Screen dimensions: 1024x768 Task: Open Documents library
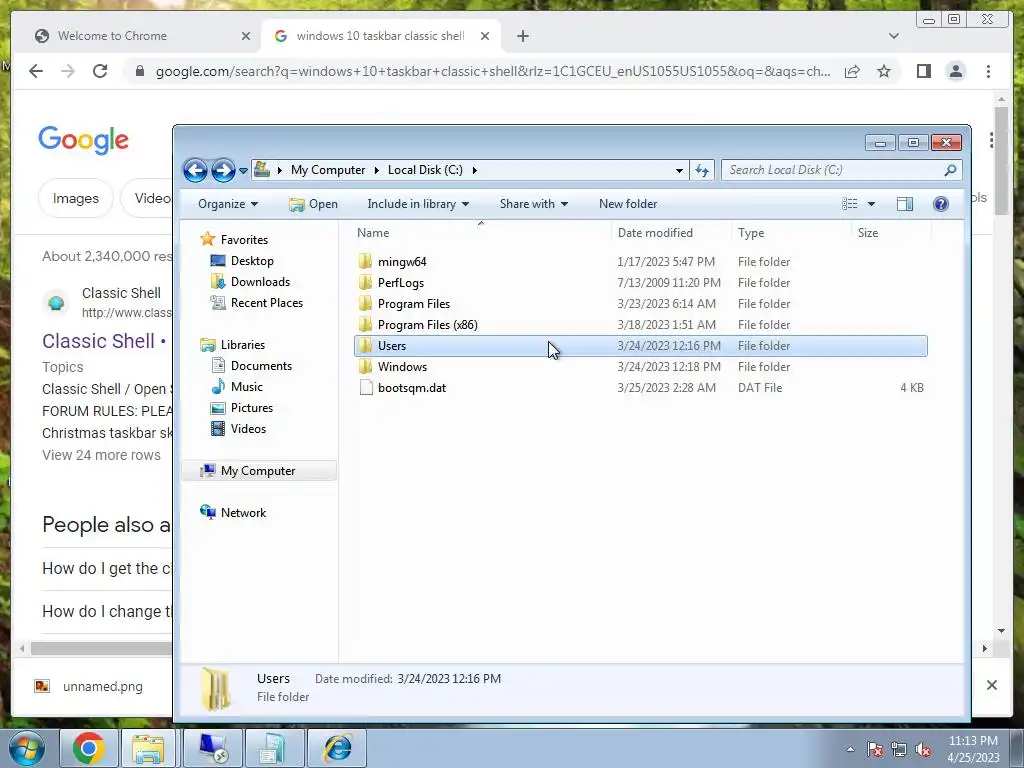point(261,366)
